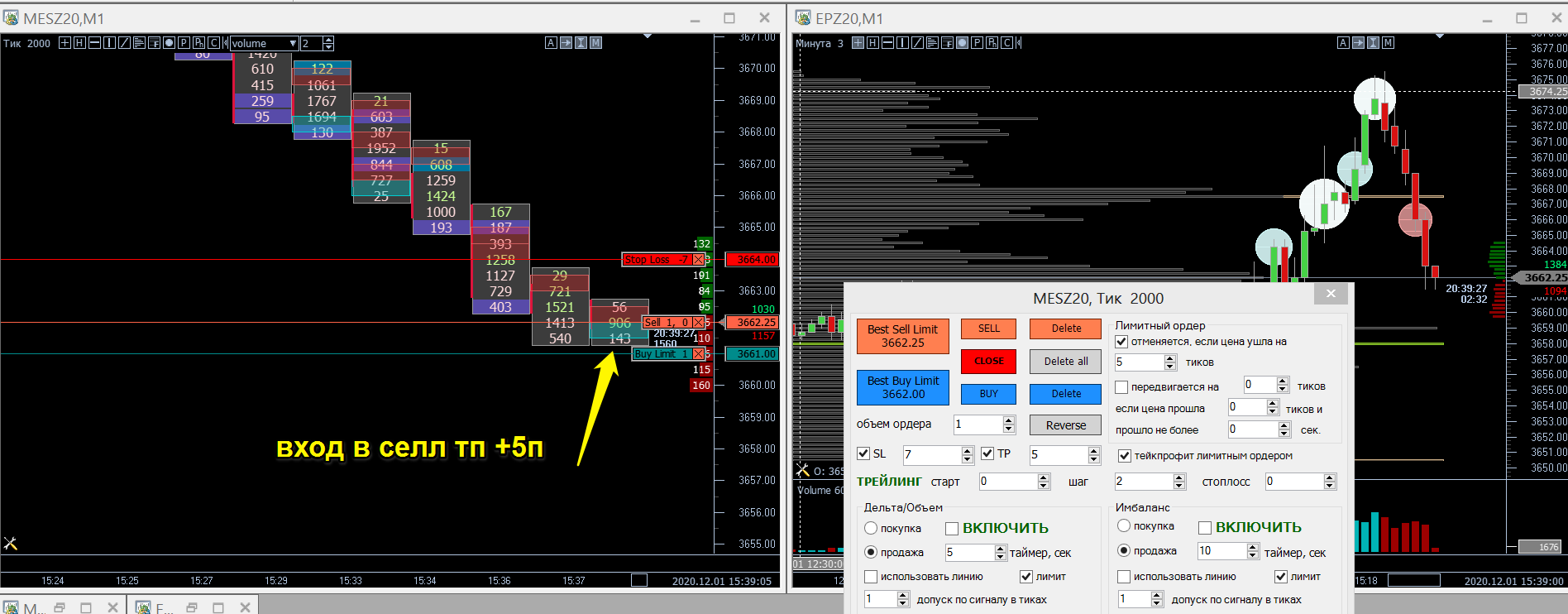The height and width of the screenshot is (614, 1568).
Task: Increase trailing шаг spinner
Action: pyautogui.click(x=1179, y=477)
